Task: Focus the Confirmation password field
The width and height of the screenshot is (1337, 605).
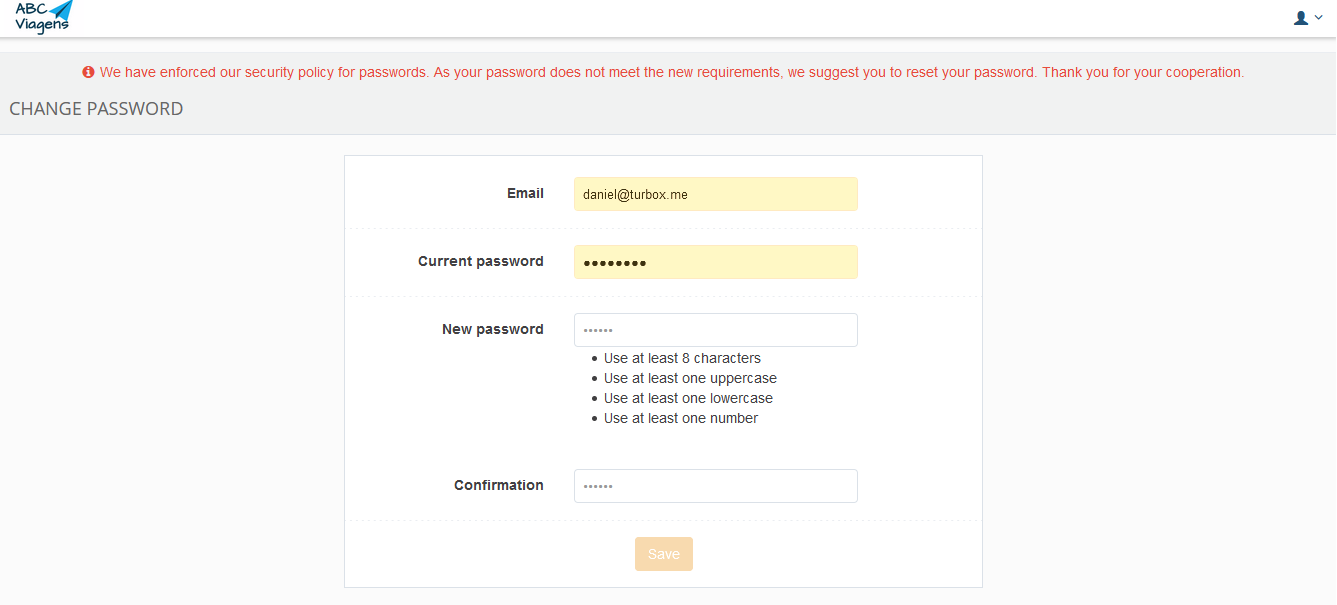Action: pos(715,486)
